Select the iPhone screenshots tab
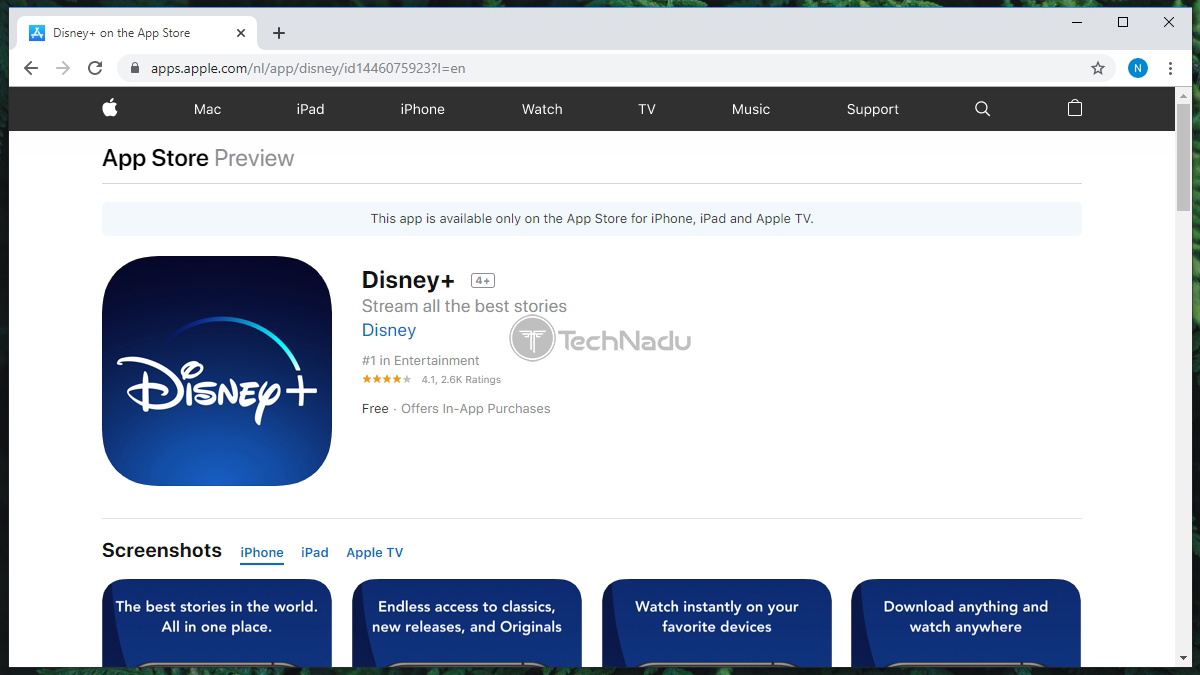Screen dimensions: 1200x675 coord(262,552)
